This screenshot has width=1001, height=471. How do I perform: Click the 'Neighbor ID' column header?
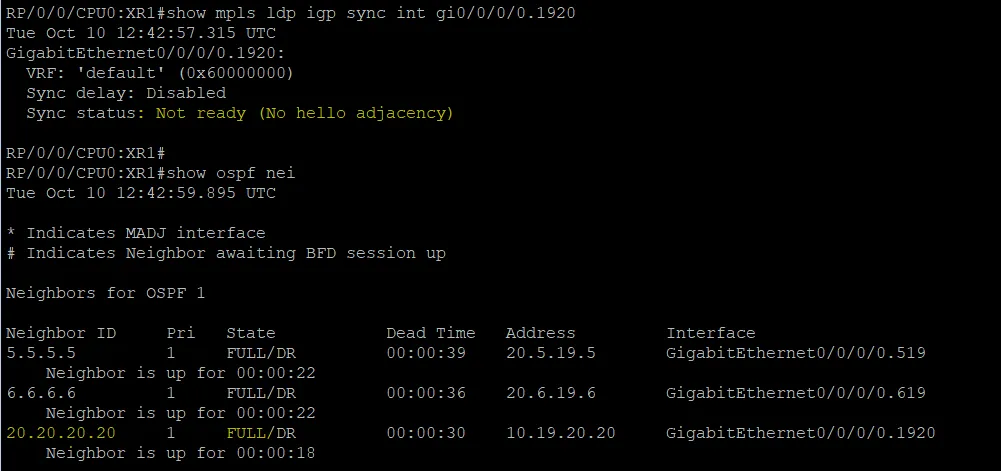click(61, 333)
